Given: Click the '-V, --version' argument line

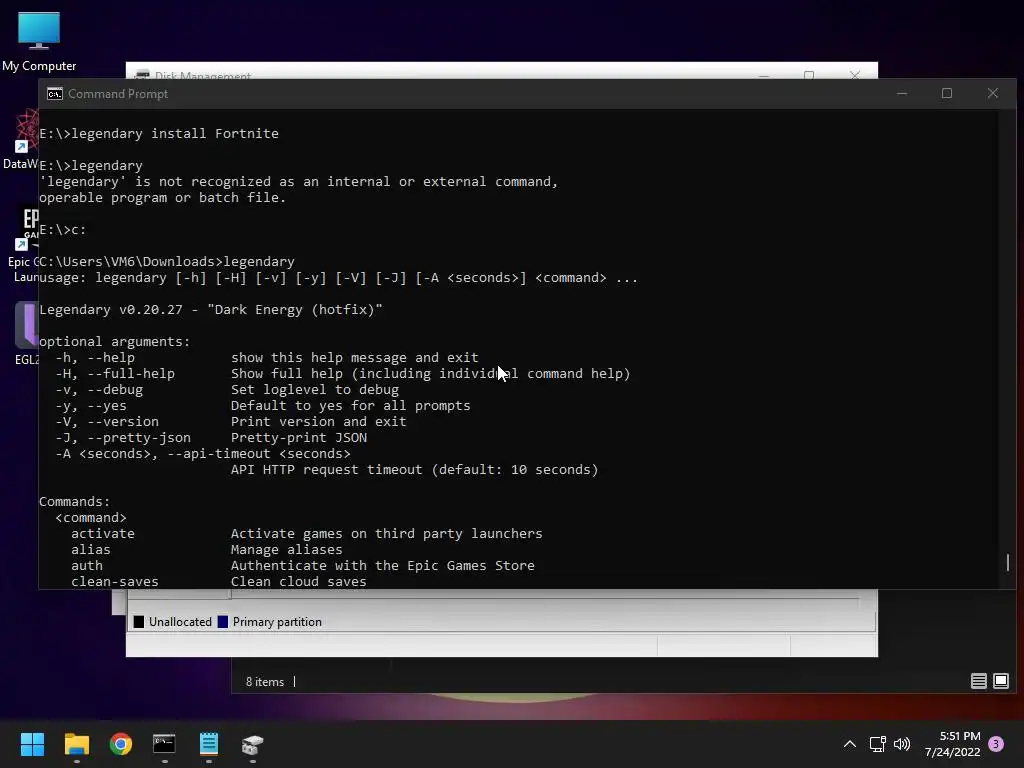Looking at the screenshot, I should coord(231,421).
